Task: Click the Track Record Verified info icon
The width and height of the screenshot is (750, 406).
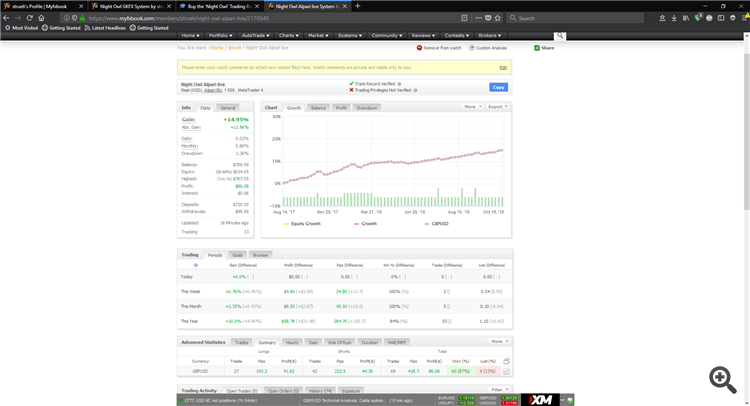Action: (399, 84)
